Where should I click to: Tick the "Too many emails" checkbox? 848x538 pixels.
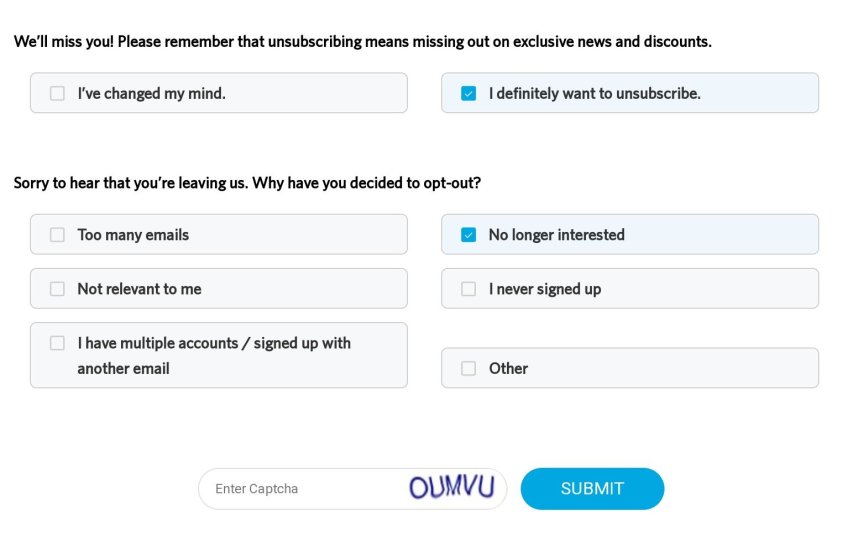(x=57, y=235)
